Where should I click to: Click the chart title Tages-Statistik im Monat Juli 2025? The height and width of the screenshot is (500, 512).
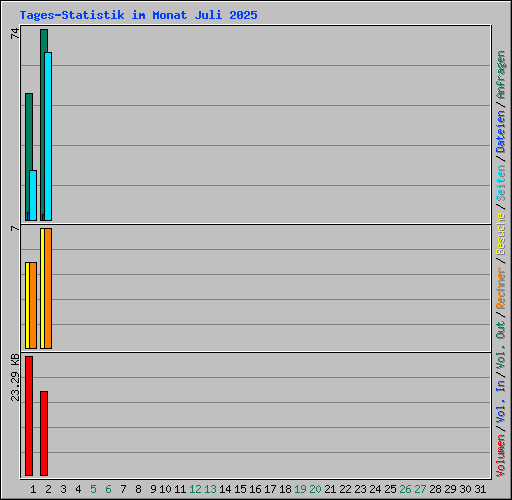pos(138,15)
